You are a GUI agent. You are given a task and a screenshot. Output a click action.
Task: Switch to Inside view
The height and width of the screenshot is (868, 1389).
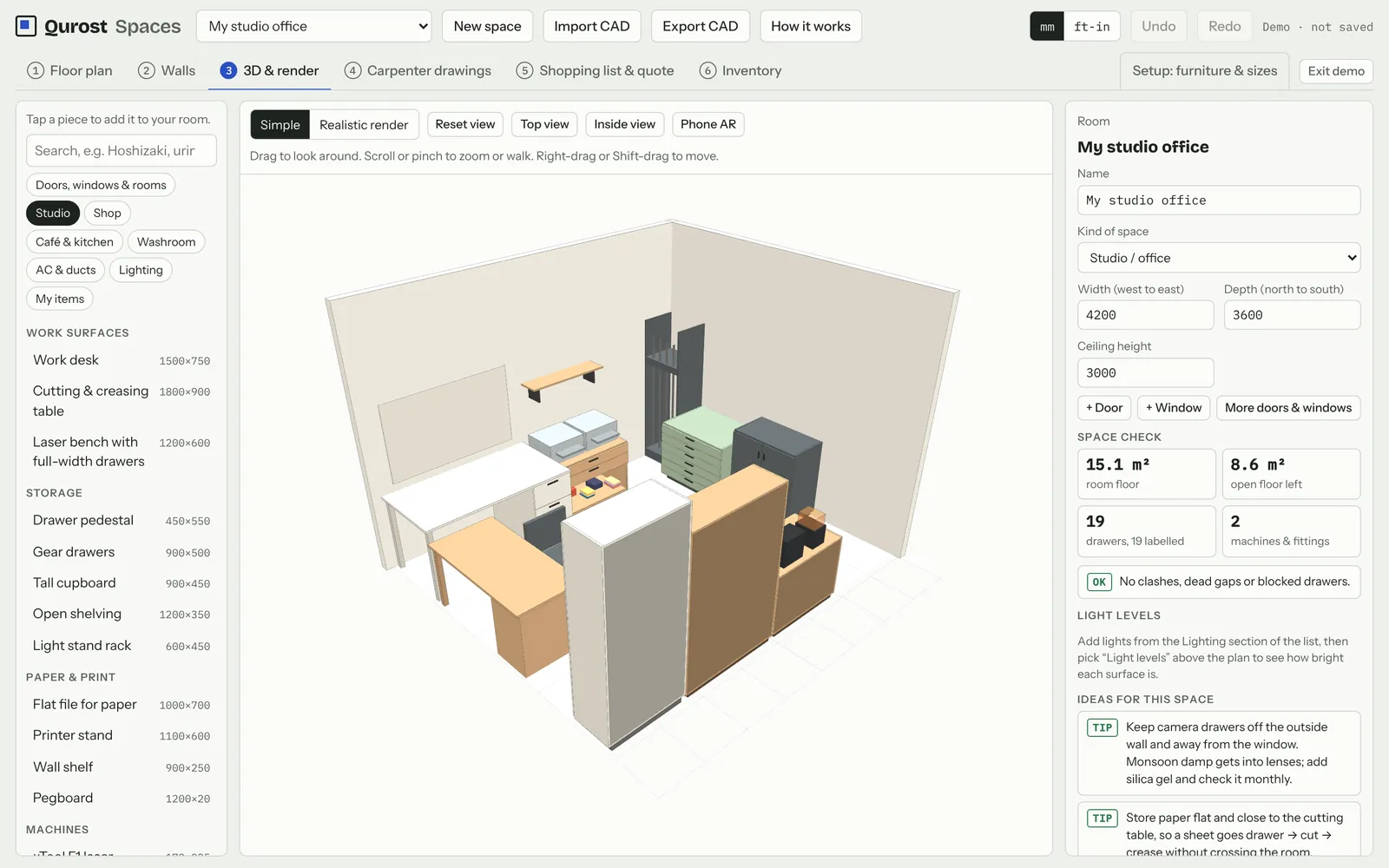625,124
